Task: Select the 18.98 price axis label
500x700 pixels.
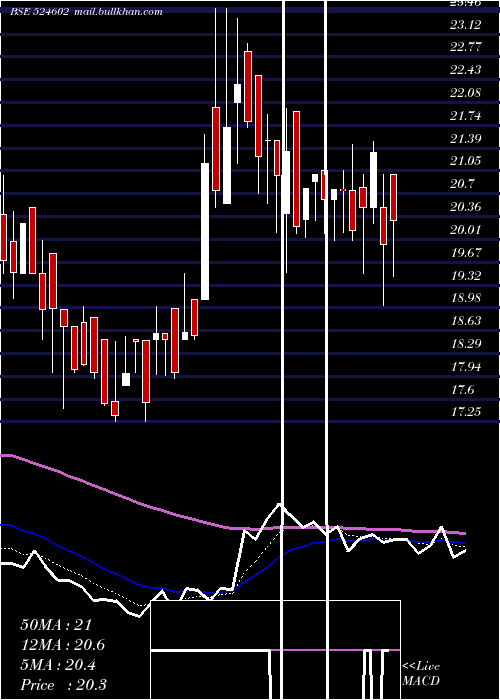Action: pos(465,298)
